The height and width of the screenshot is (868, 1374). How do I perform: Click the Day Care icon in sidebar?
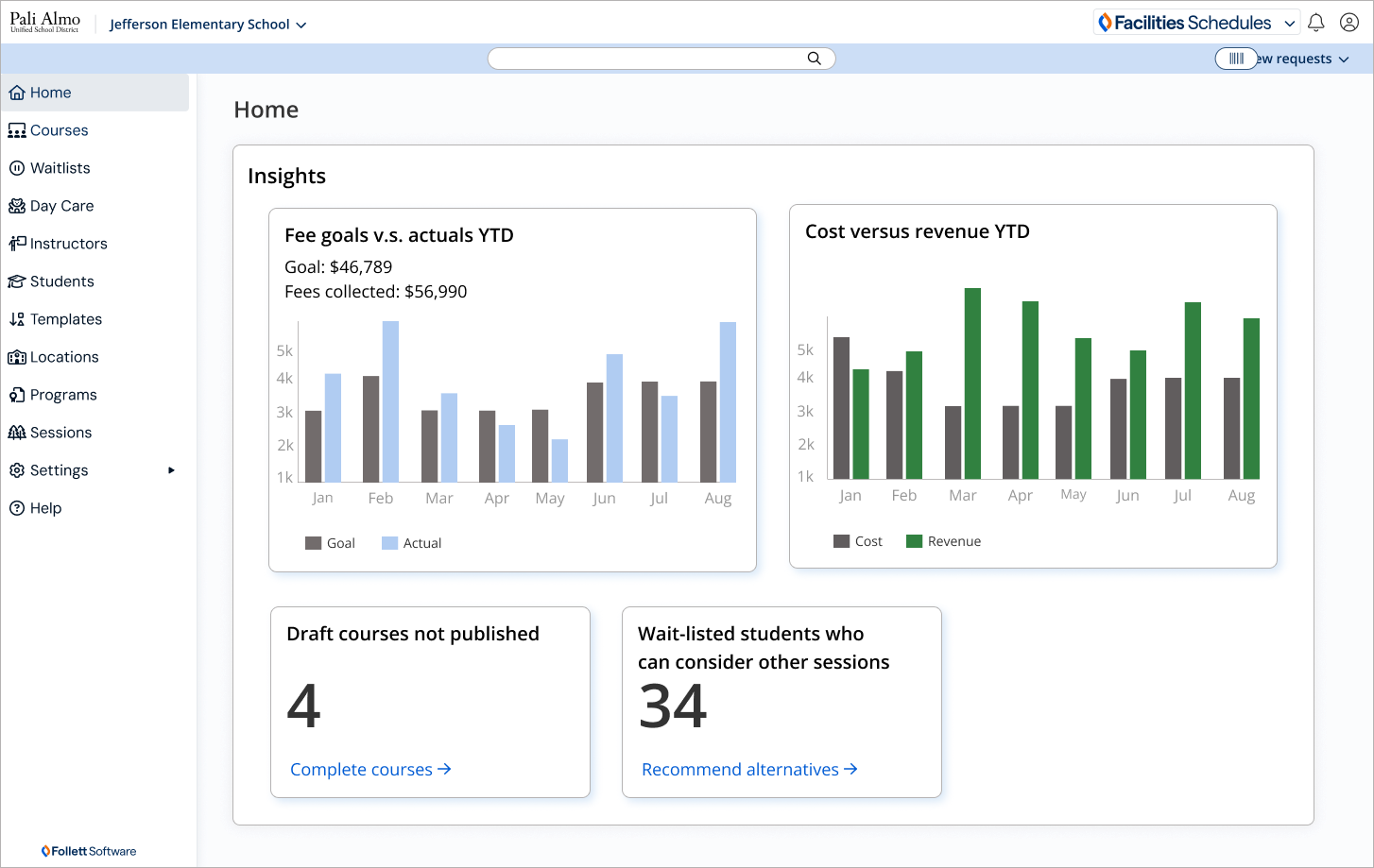17,206
